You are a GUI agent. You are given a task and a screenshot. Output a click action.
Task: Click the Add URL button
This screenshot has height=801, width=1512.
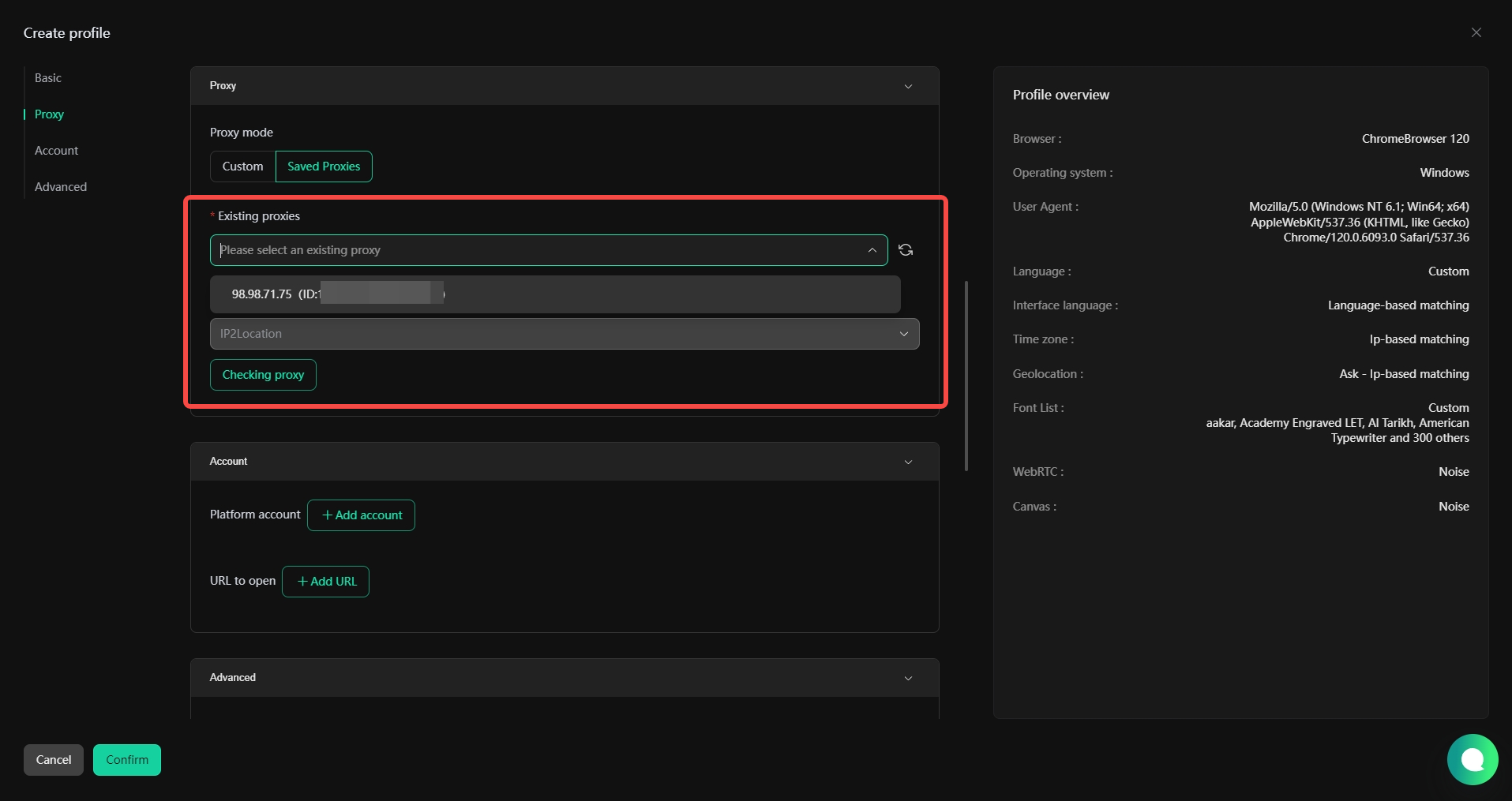pos(325,582)
